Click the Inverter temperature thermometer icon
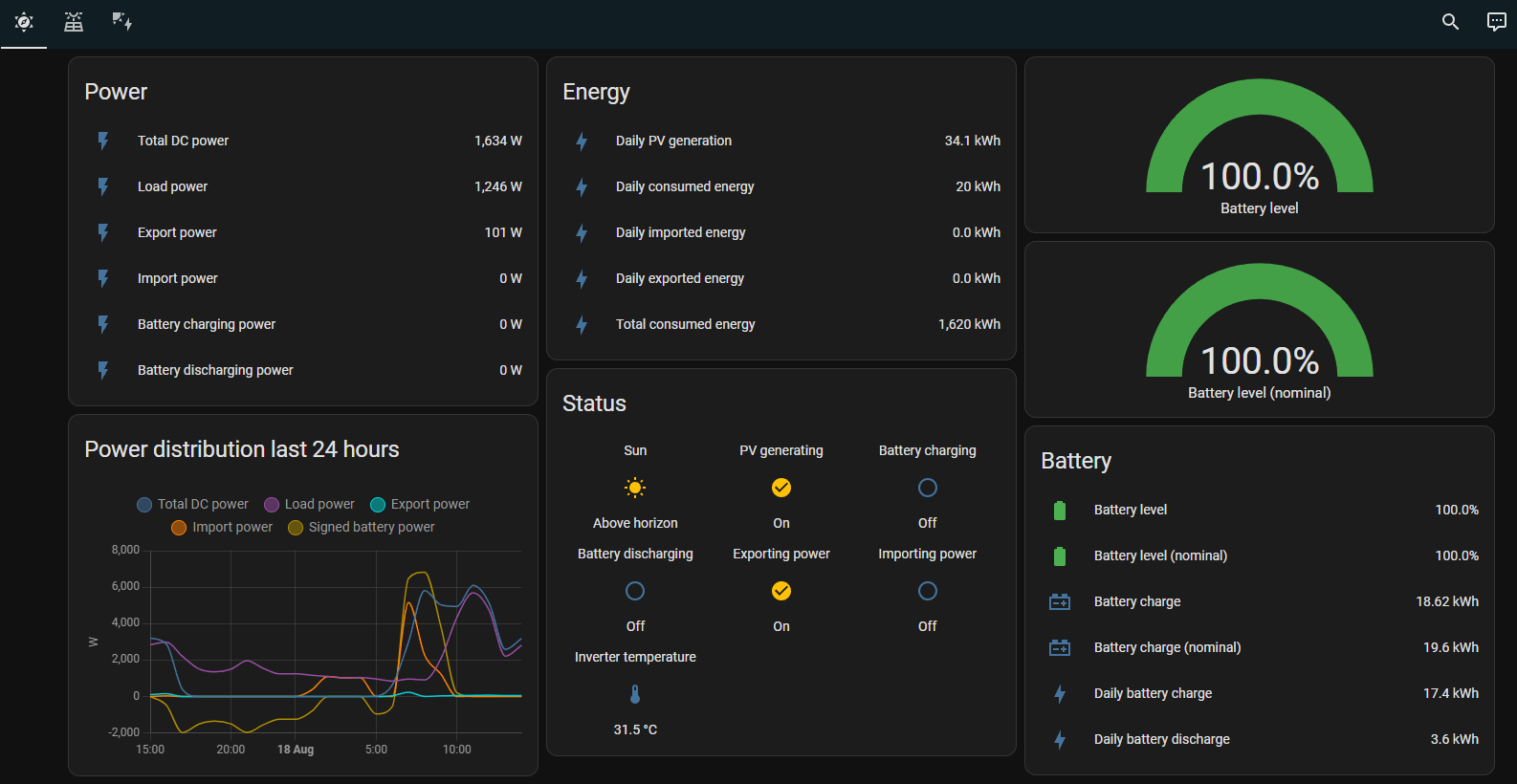 click(x=635, y=694)
